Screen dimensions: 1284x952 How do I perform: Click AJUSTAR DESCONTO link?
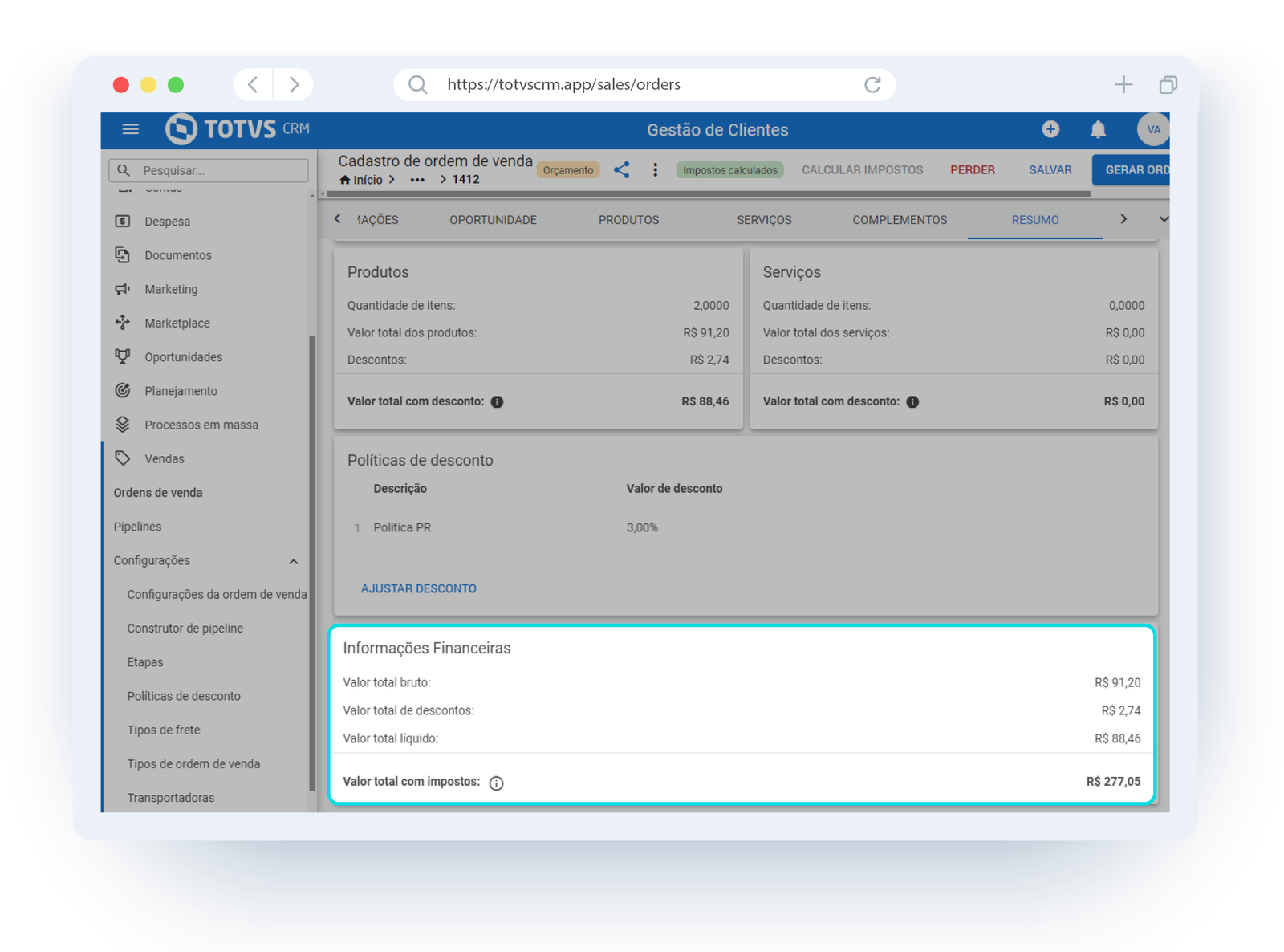(419, 588)
